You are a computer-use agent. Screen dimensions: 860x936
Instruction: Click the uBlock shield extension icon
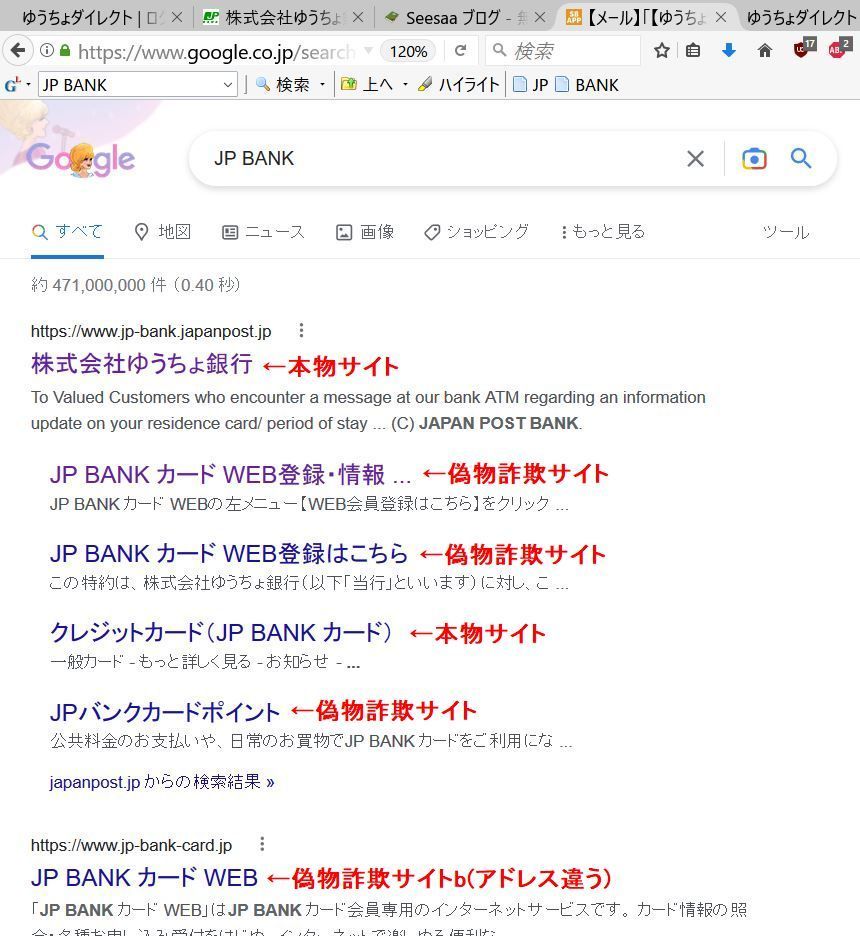click(803, 49)
